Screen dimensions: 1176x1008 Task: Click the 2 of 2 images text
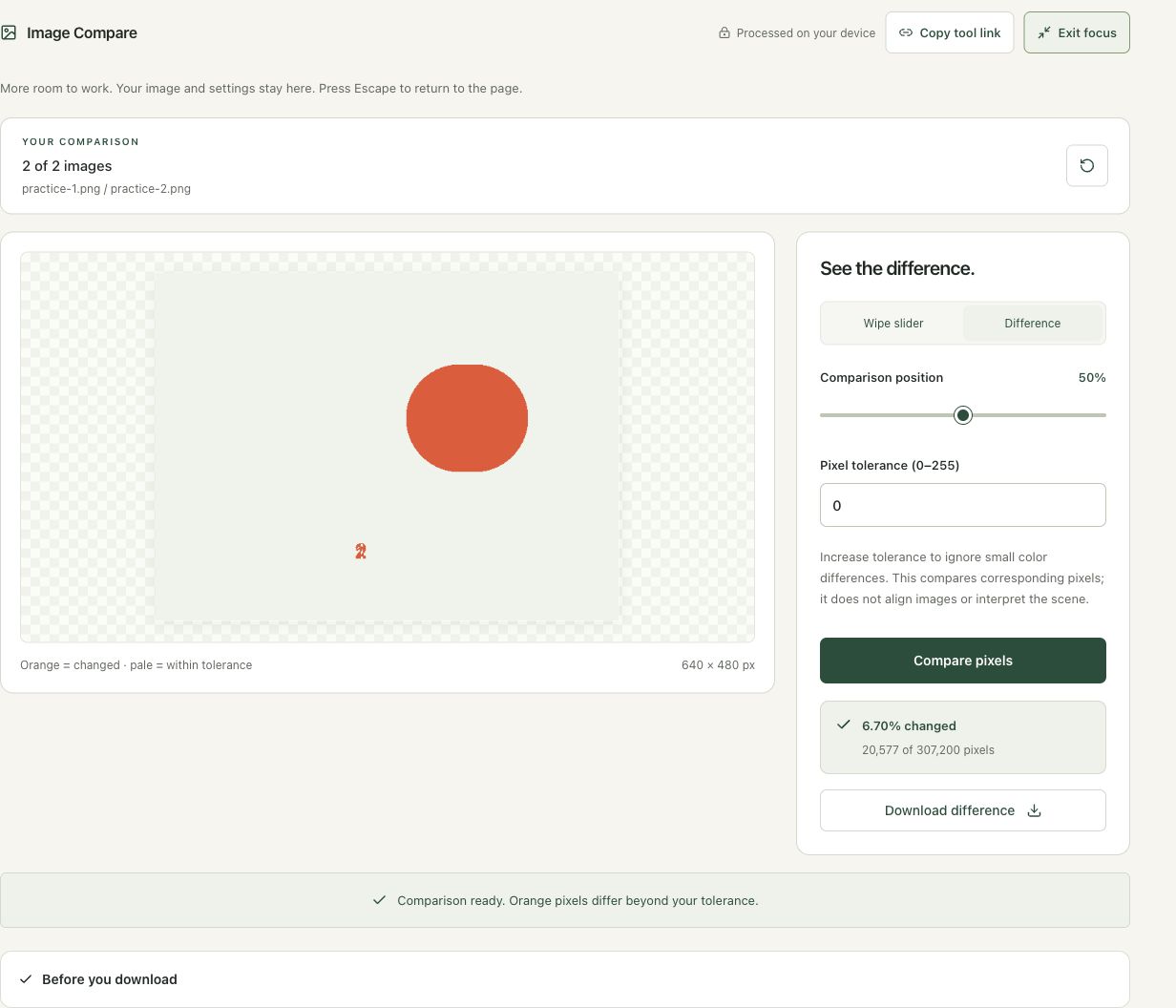(67, 166)
